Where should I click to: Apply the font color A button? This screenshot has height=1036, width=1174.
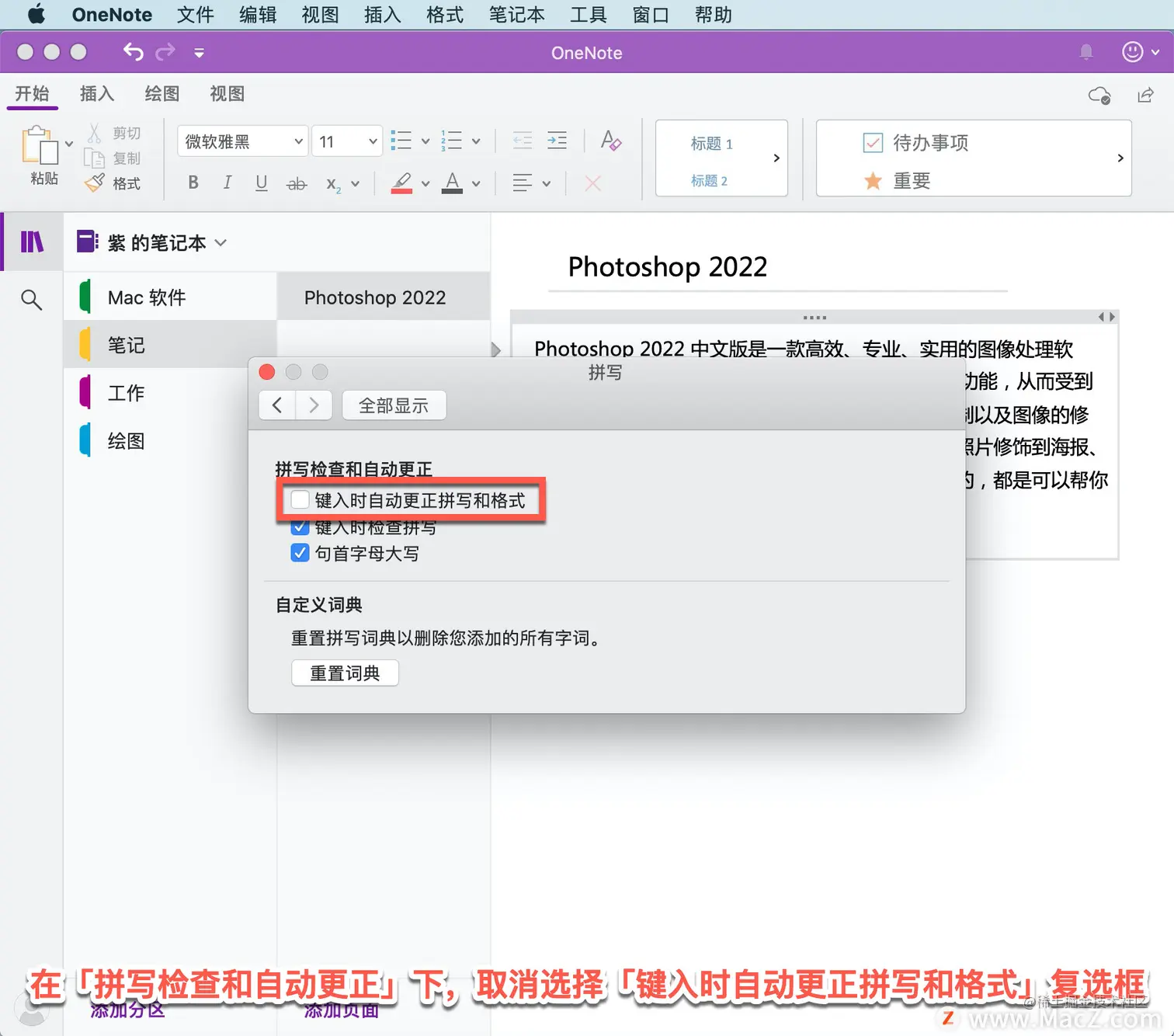(452, 183)
